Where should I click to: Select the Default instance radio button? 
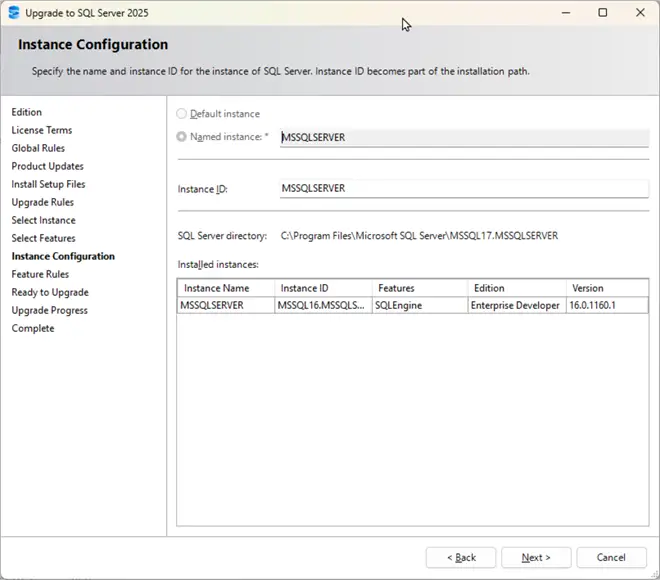click(x=181, y=114)
